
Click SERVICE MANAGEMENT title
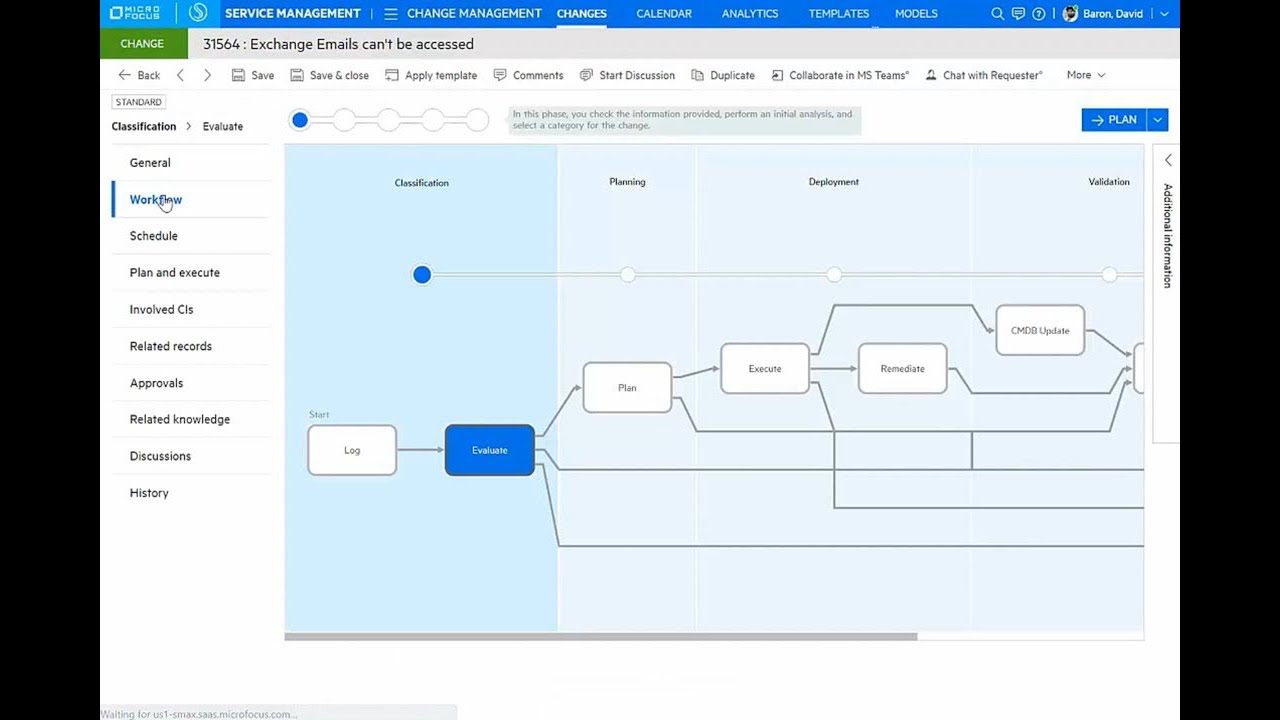tap(292, 14)
